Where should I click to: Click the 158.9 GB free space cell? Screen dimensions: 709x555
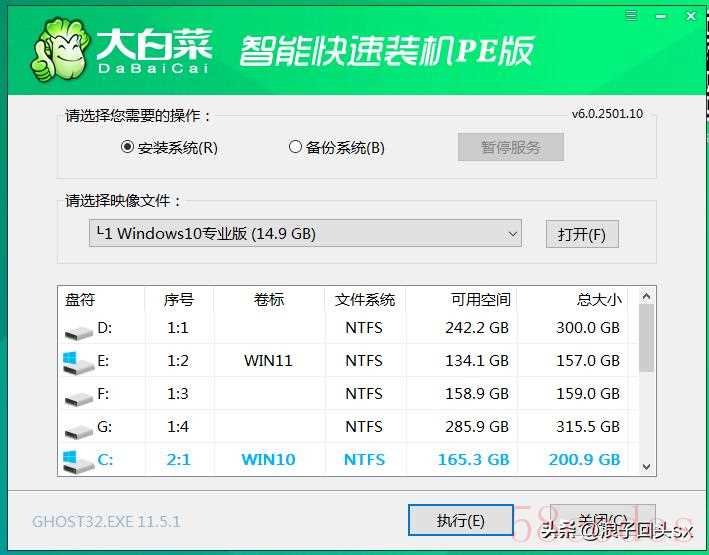click(477, 394)
